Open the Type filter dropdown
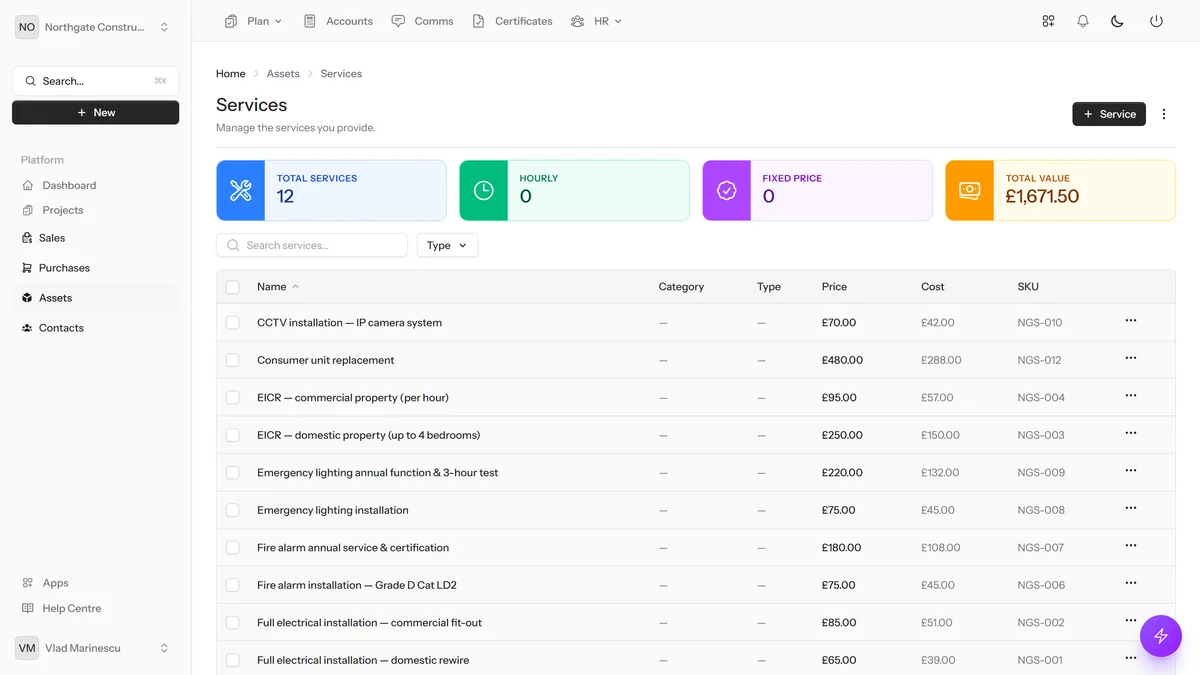Viewport: 1200px width, 675px height. point(447,245)
